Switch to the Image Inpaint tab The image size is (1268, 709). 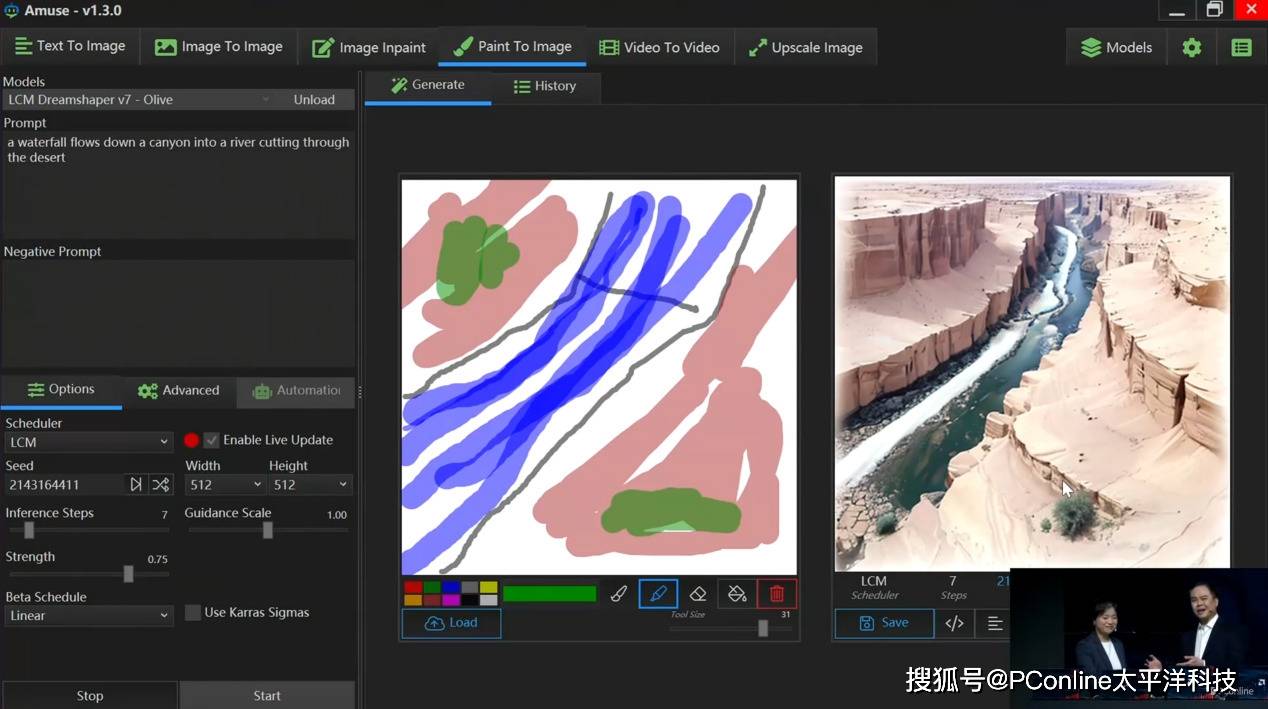tap(369, 47)
